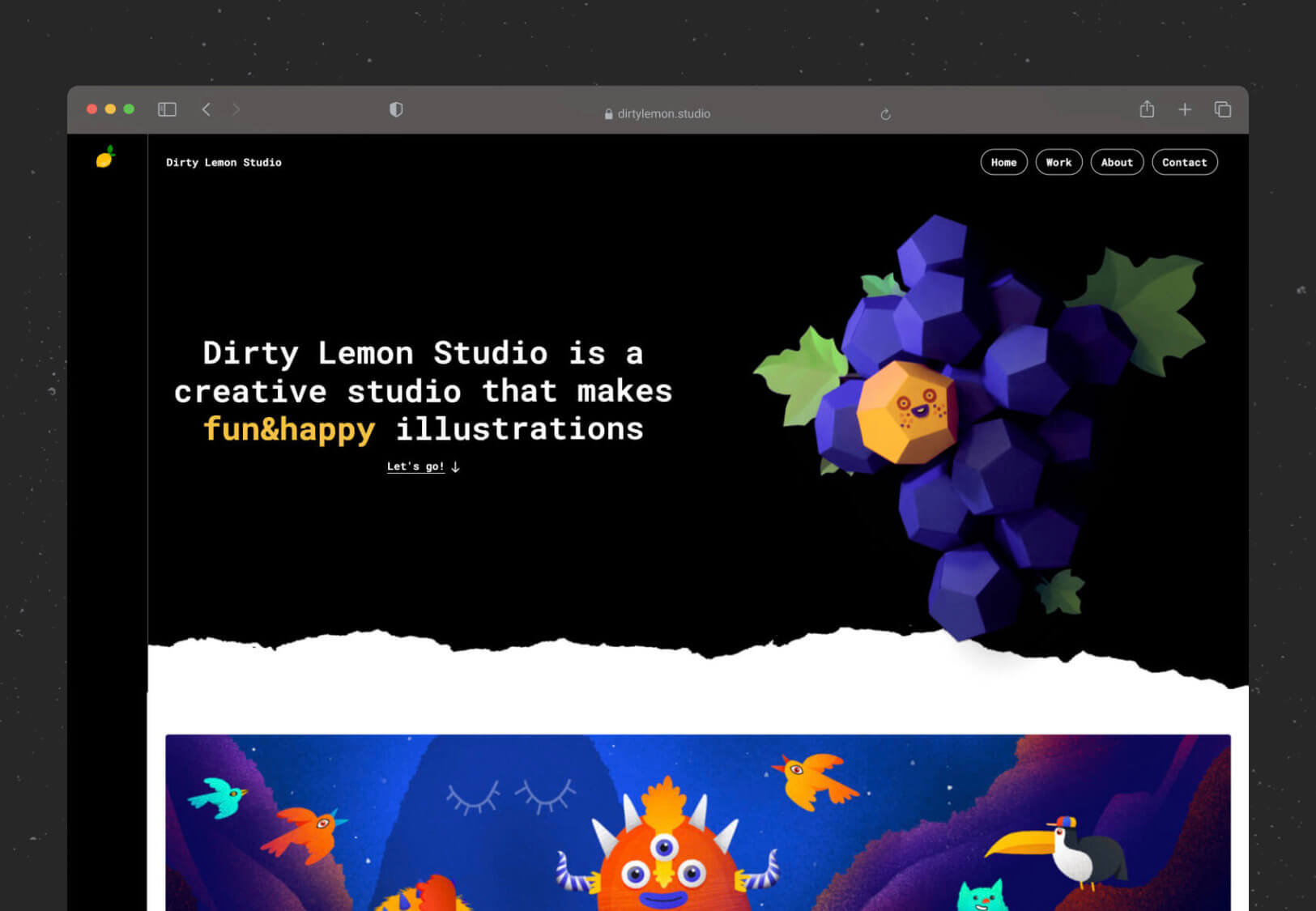Open the colorful monster illustration thumbnail
Viewport: 1316px width, 911px height.
(x=698, y=823)
